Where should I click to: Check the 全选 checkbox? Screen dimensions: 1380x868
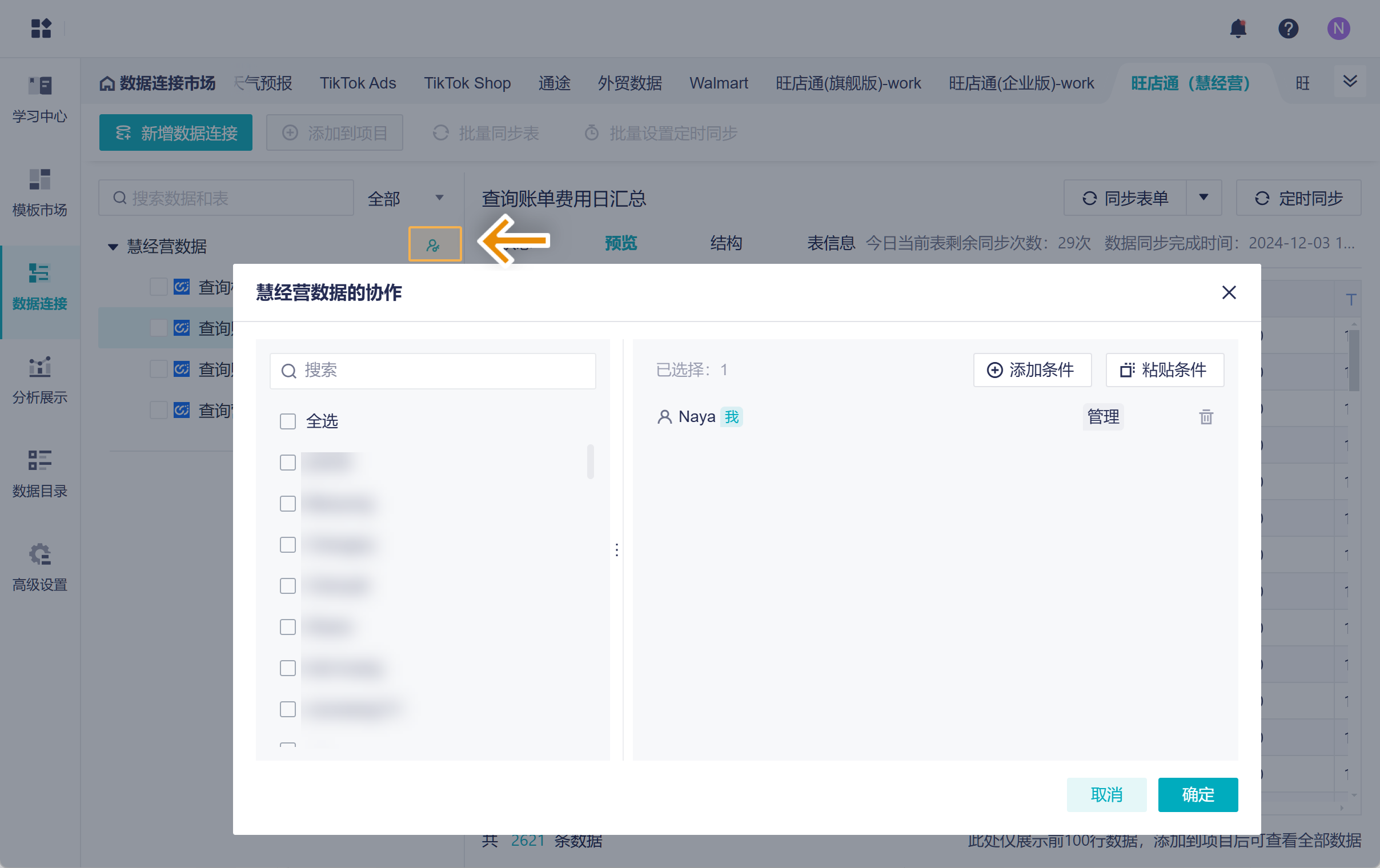point(288,421)
